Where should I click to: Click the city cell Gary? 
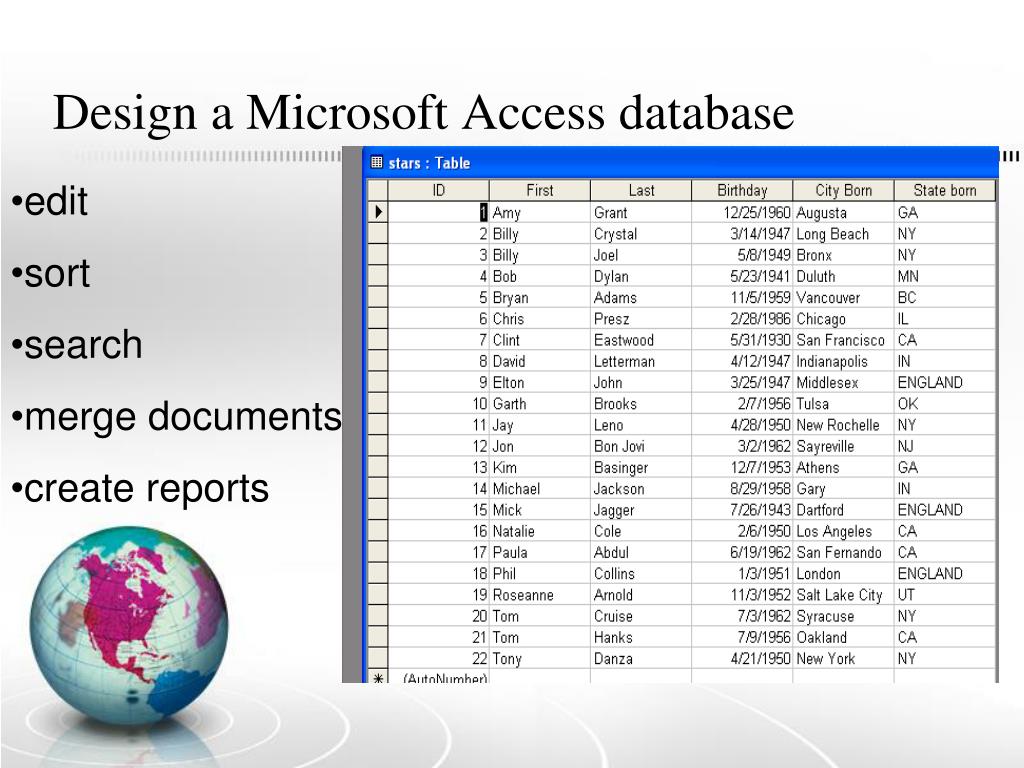(x=844, y=488)
